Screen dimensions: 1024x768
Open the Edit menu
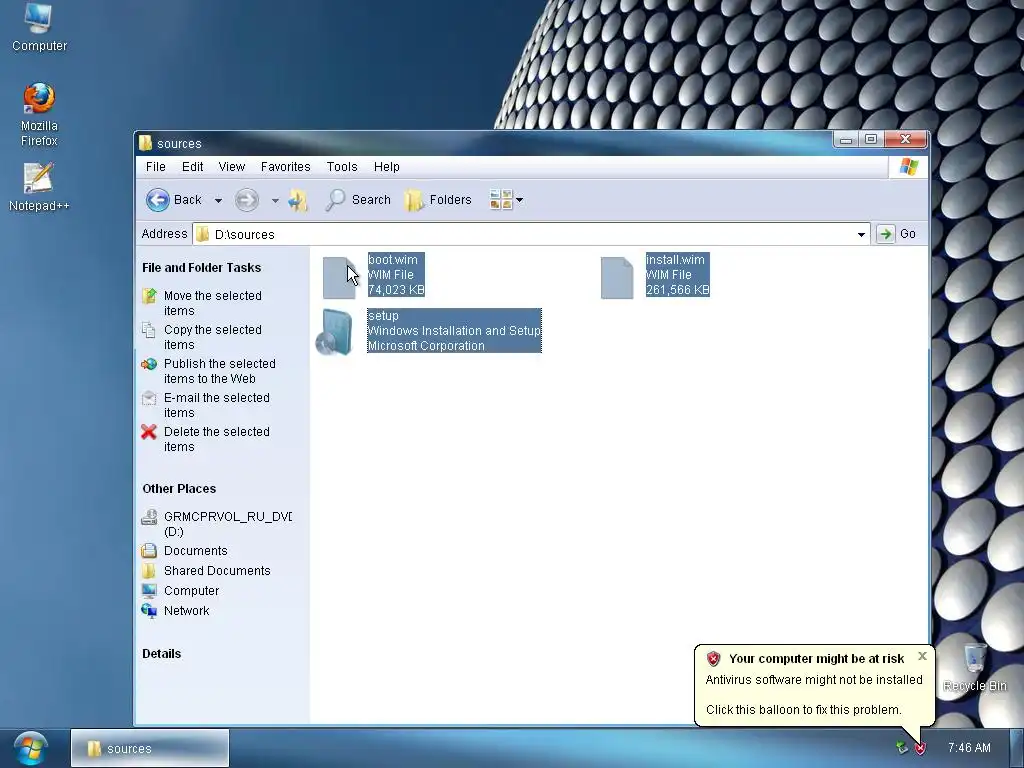193,167
